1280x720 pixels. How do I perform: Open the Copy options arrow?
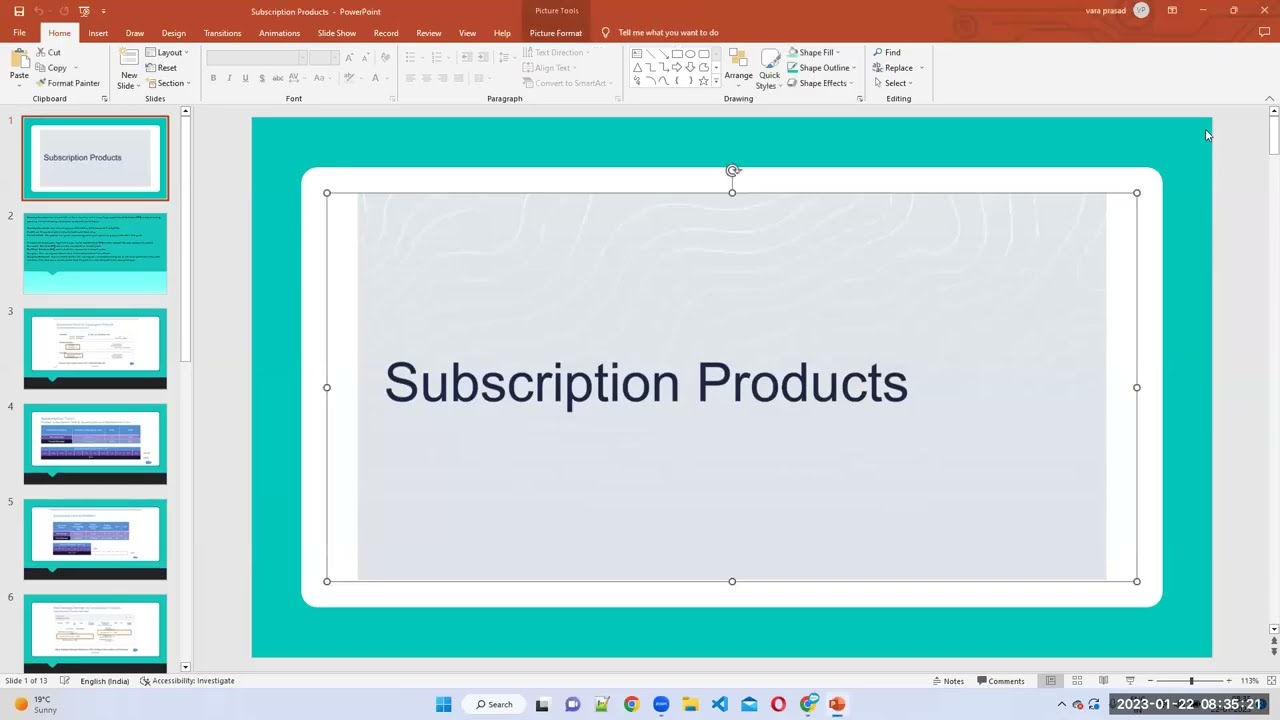coord(76,68)
